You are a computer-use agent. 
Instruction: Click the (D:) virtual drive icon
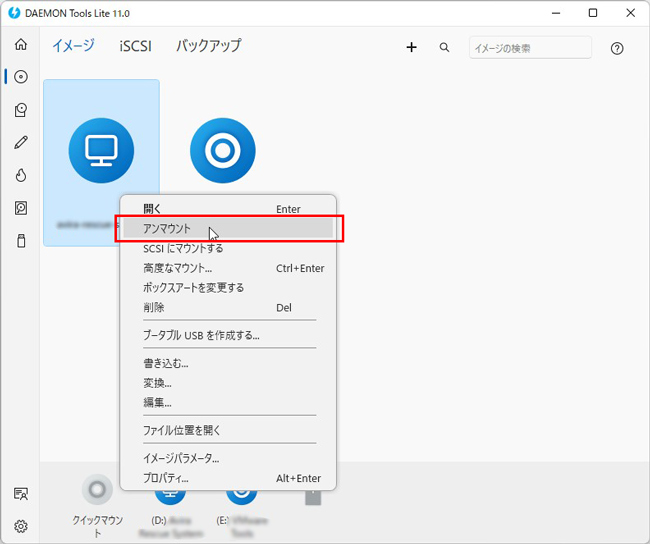(170, 496)
